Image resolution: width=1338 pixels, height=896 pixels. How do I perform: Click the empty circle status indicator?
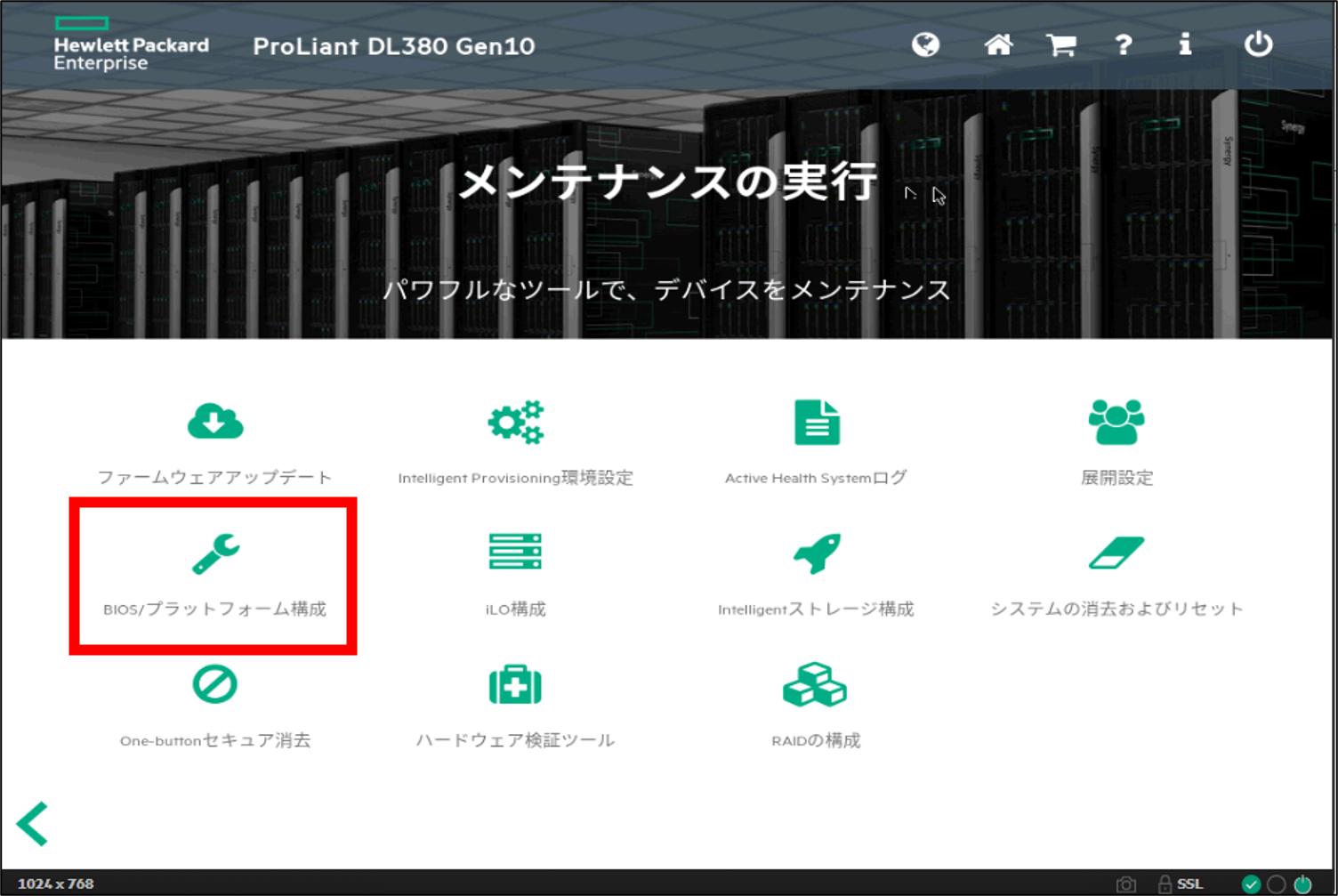1277,884
